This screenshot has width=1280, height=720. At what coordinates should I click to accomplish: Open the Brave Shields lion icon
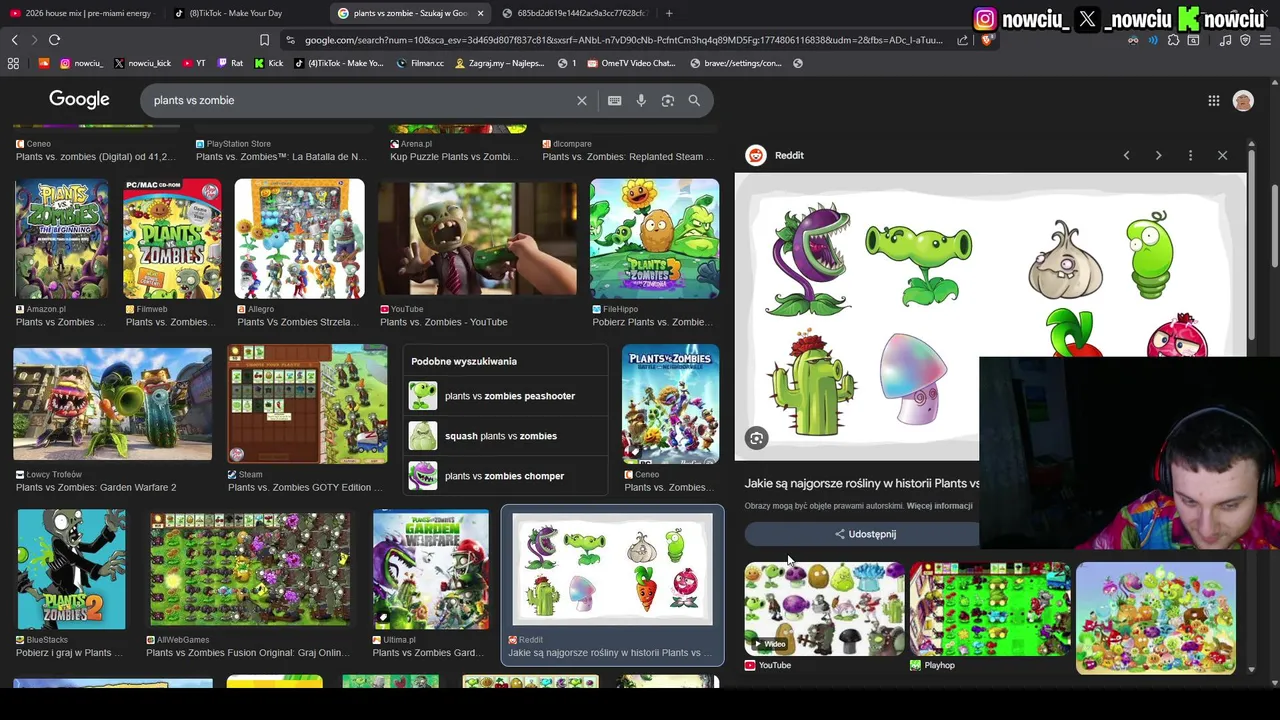[987, 40]
